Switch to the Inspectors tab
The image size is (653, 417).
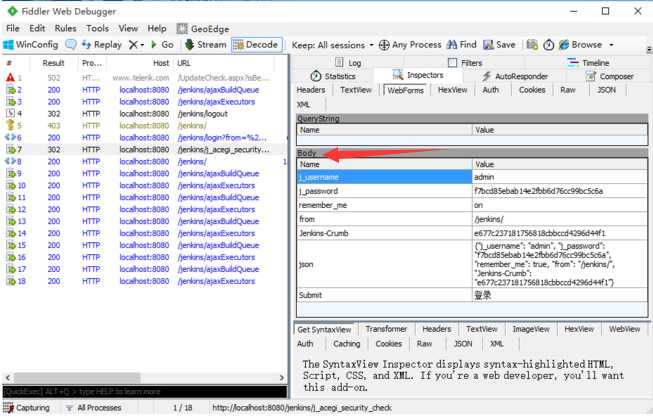(x=418, y=75)
